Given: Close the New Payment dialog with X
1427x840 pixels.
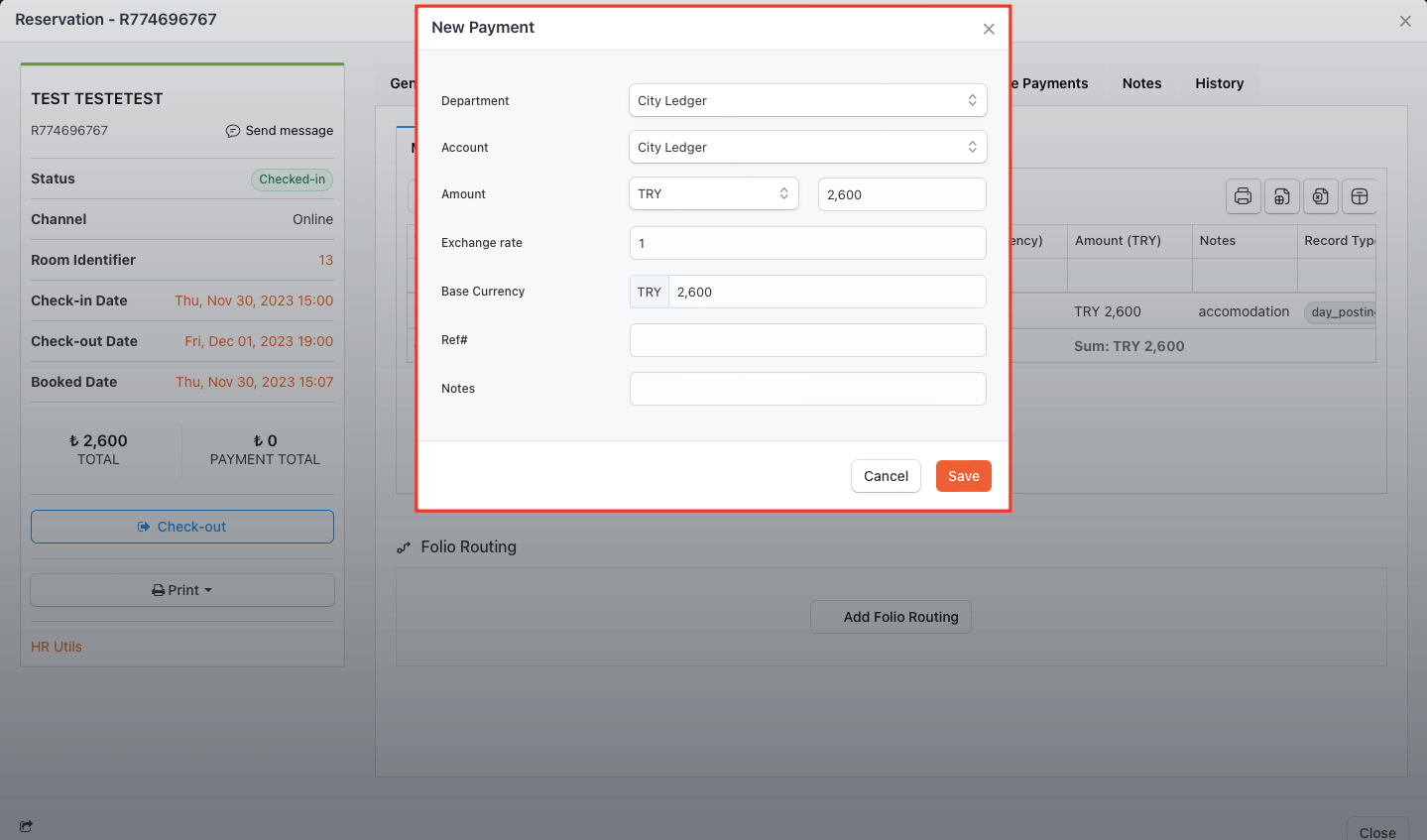Looking at the screenshot, I should [989, 29].
